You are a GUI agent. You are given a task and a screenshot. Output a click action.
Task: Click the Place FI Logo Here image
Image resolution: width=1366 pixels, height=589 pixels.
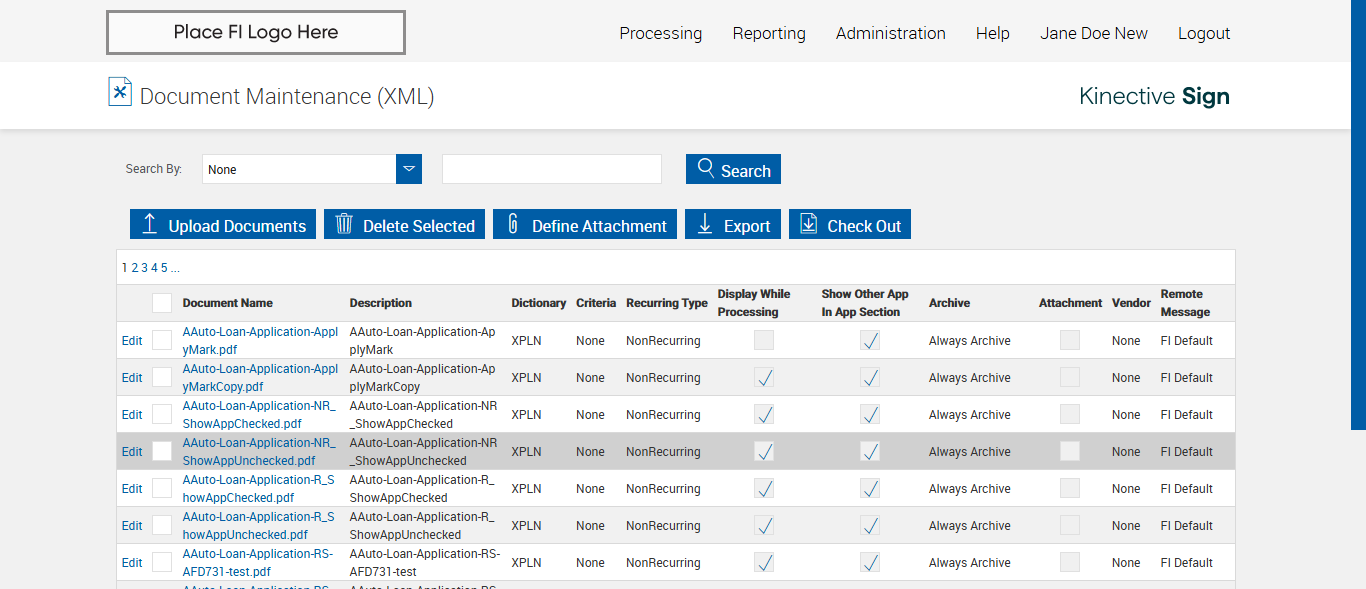point(256,33)
